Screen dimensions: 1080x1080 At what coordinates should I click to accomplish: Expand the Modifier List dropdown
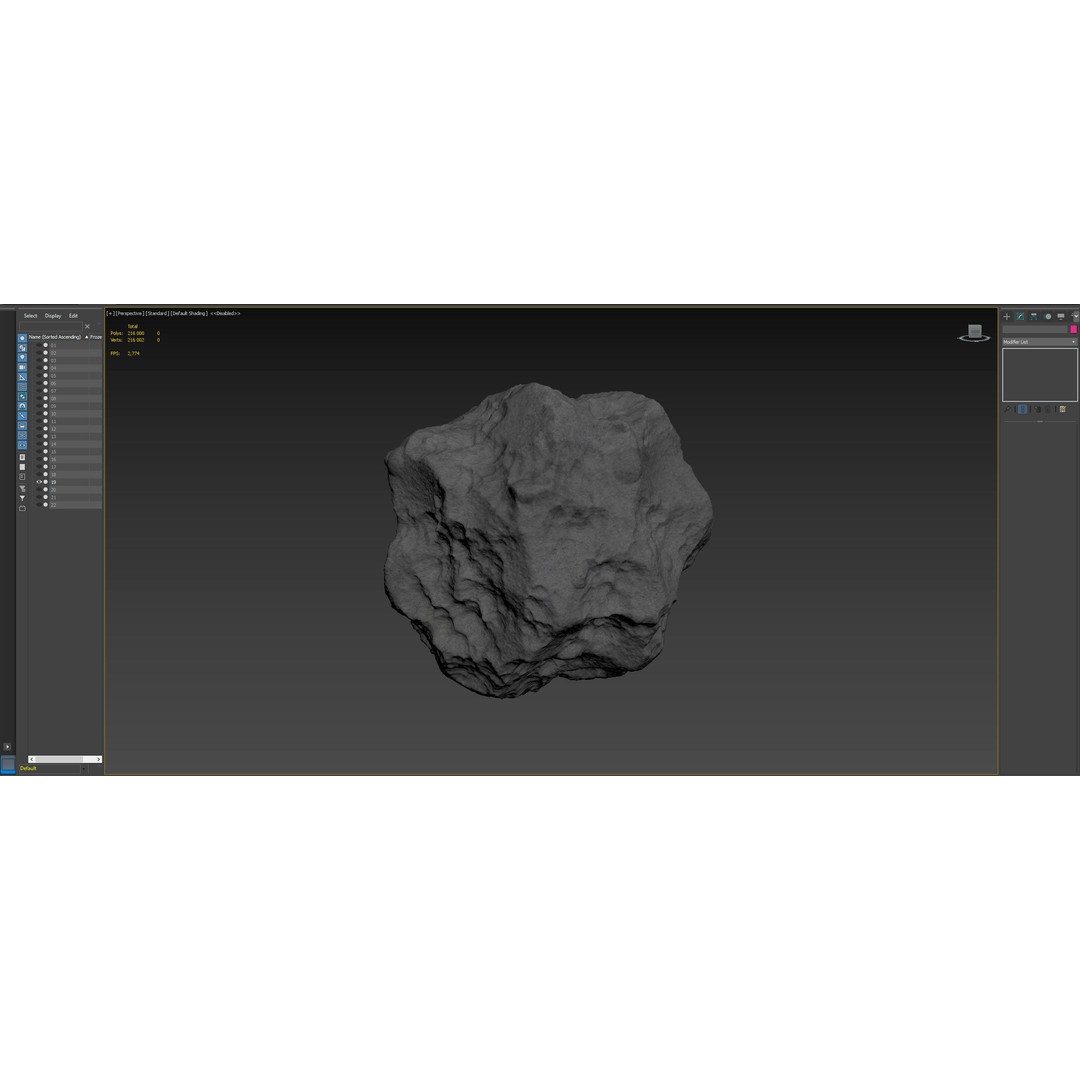pos(1039,342)
